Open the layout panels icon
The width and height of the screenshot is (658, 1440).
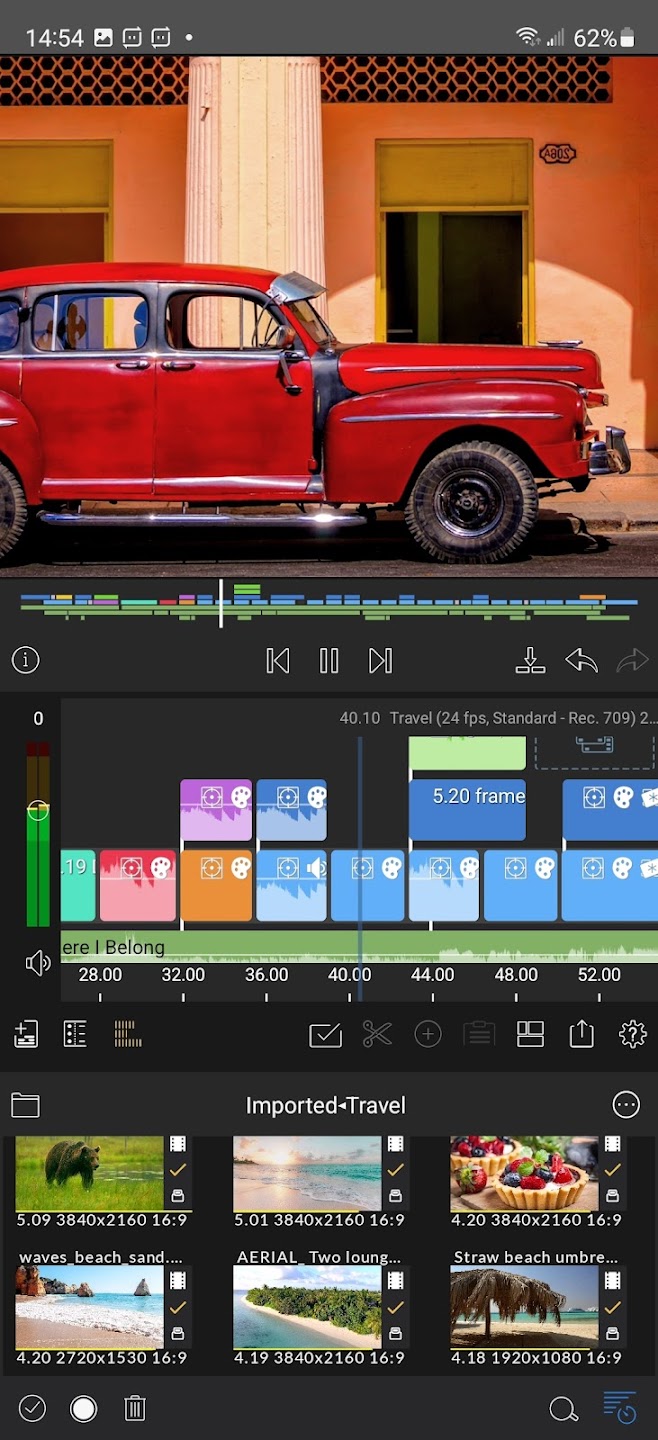[530, 1034]
